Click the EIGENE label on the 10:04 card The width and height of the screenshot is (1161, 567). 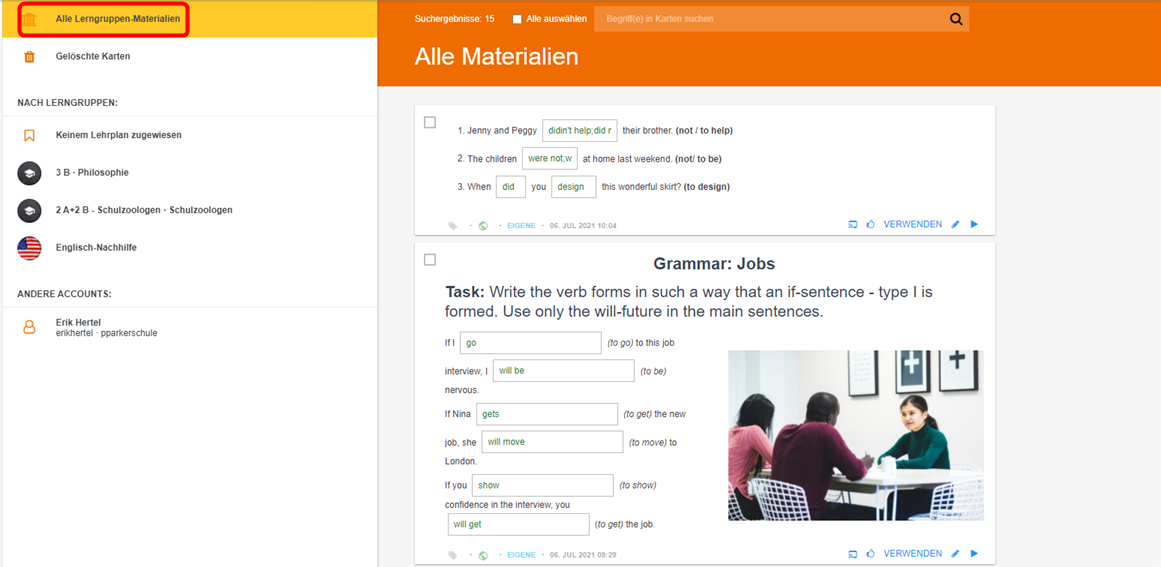click(521, 226)
